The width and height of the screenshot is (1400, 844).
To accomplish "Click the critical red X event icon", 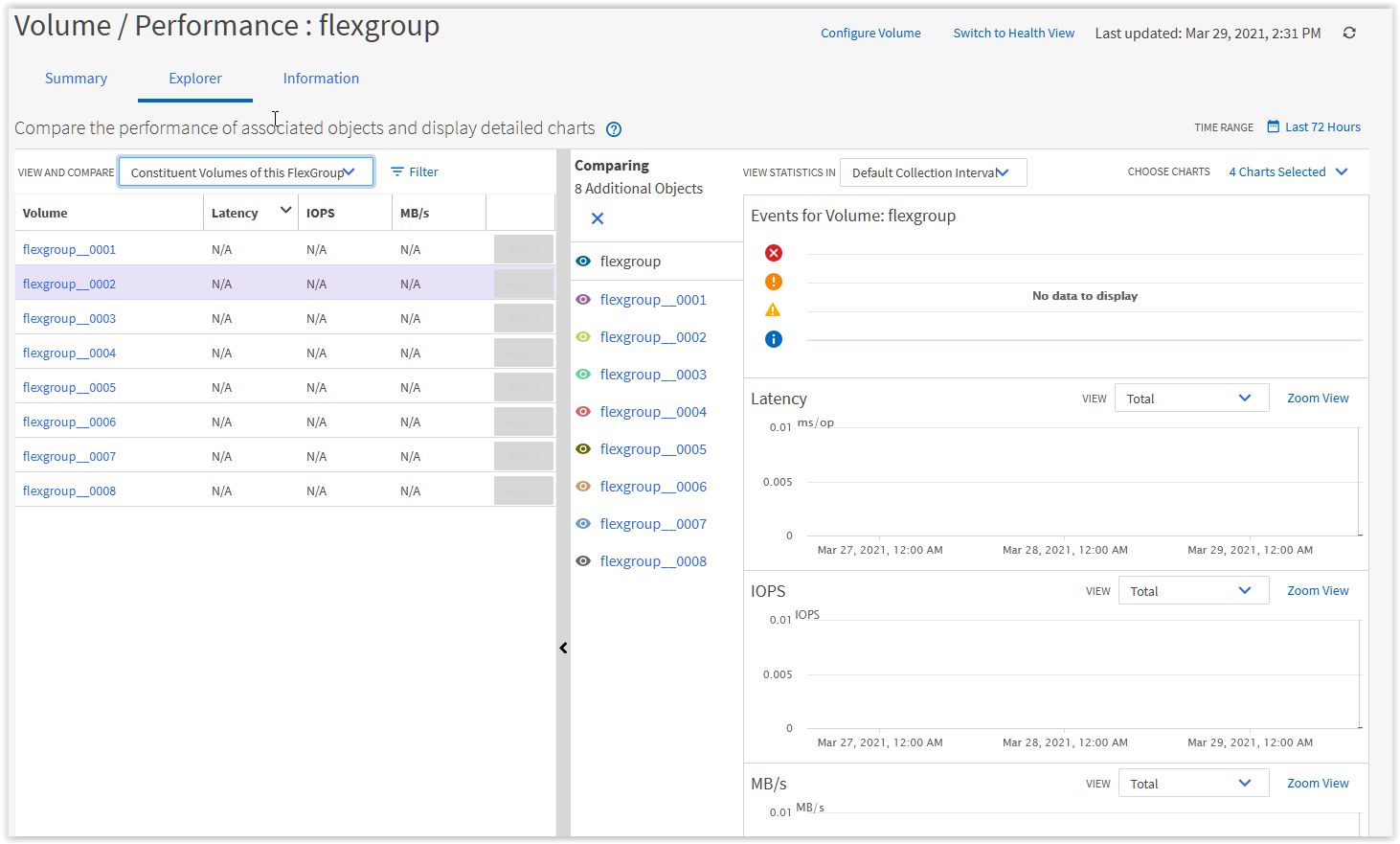I will coord(774,253).
